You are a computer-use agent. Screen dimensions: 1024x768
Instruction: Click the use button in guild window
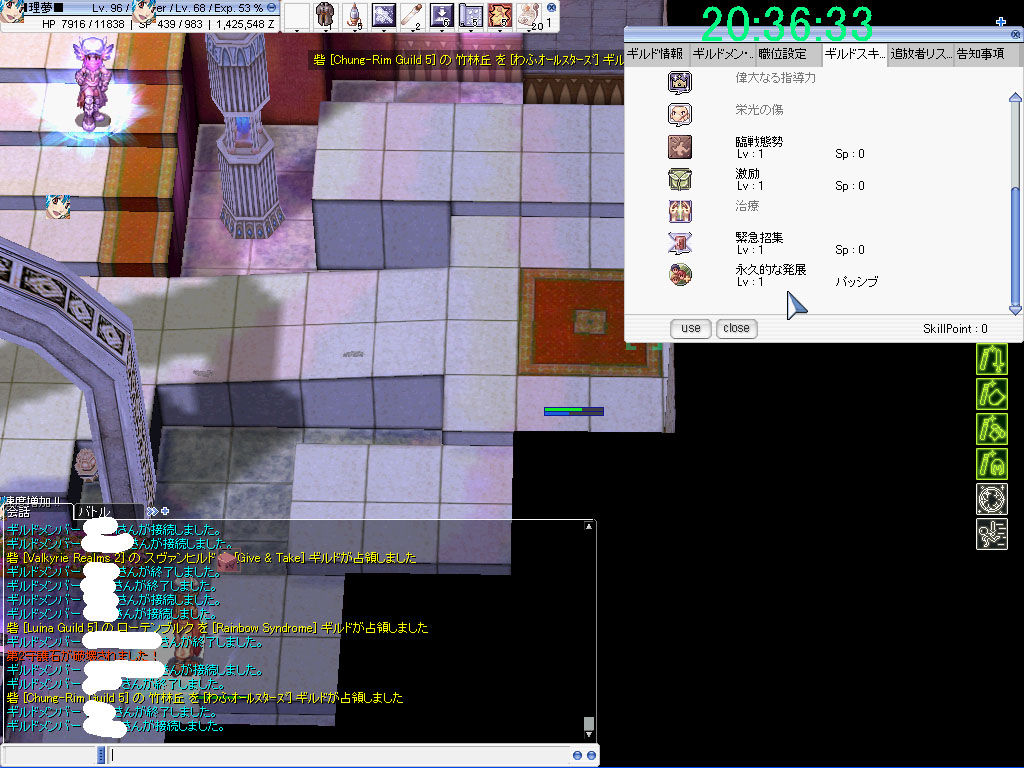(691, 328)
